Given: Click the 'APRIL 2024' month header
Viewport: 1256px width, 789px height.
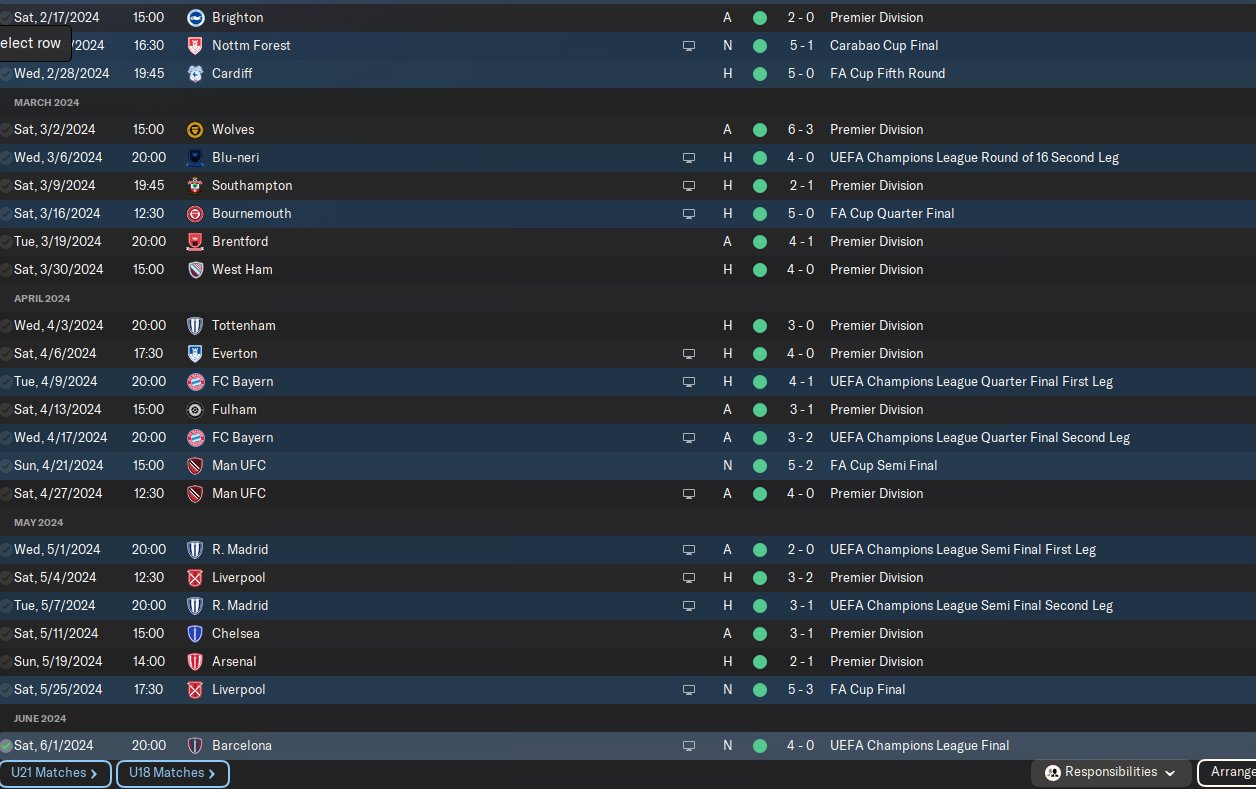Looking at the screenshot, I should (x=42, y=298).
